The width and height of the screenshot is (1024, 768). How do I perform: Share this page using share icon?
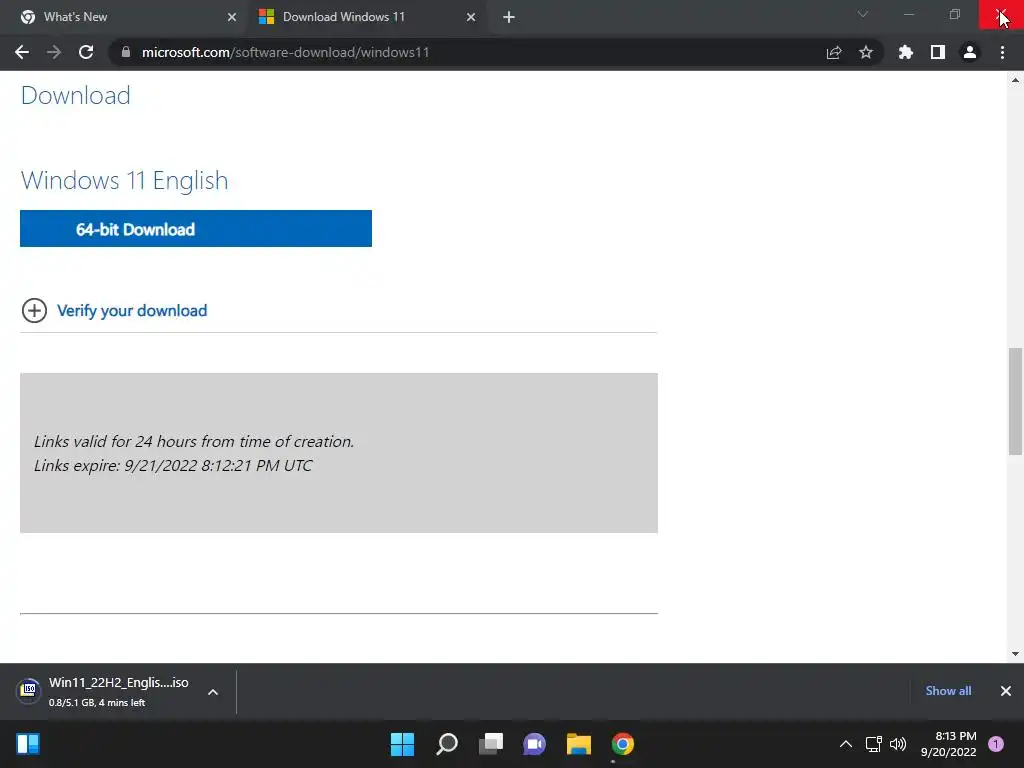(x=834, y=53)
